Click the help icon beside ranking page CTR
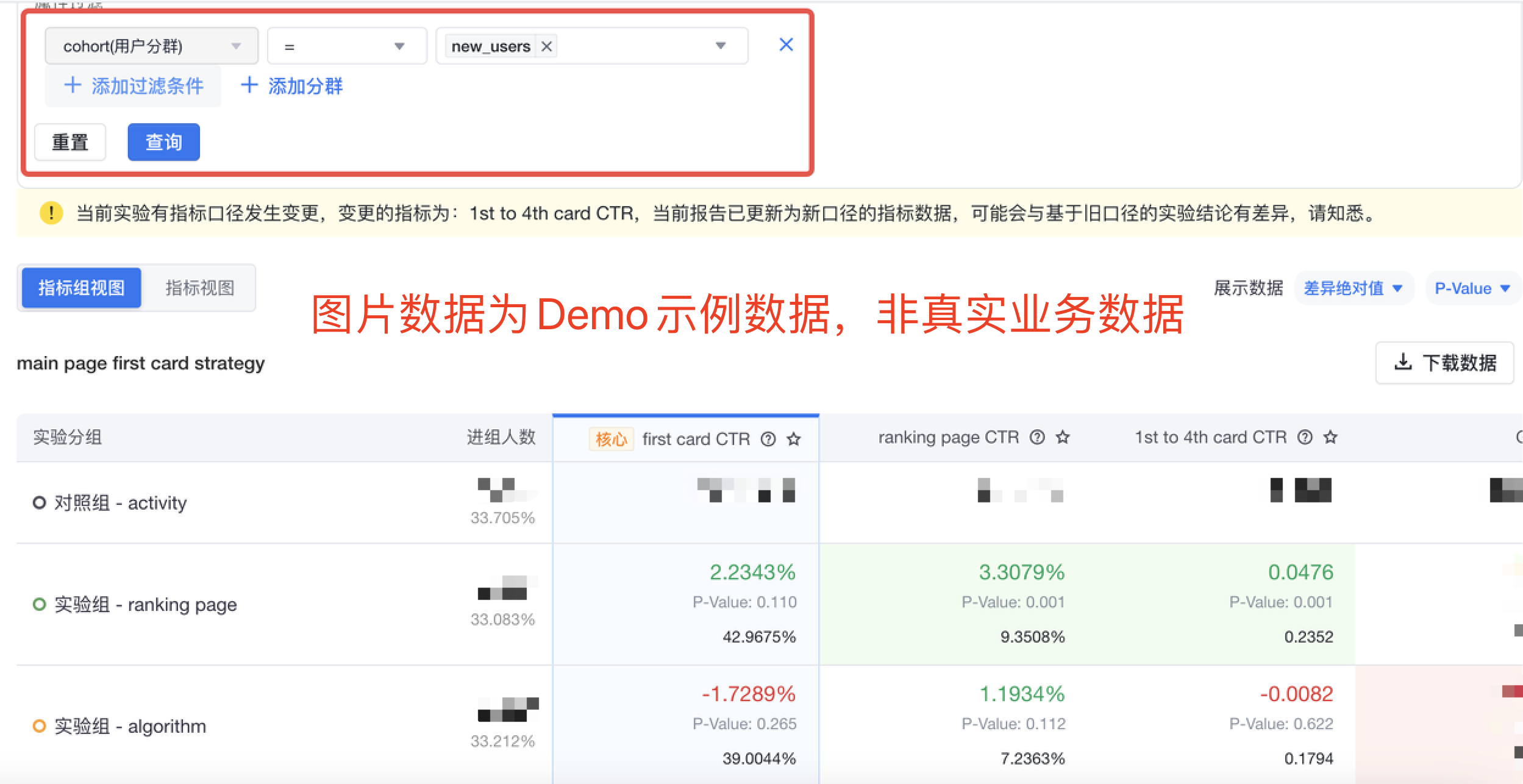 coord(1037,437)
